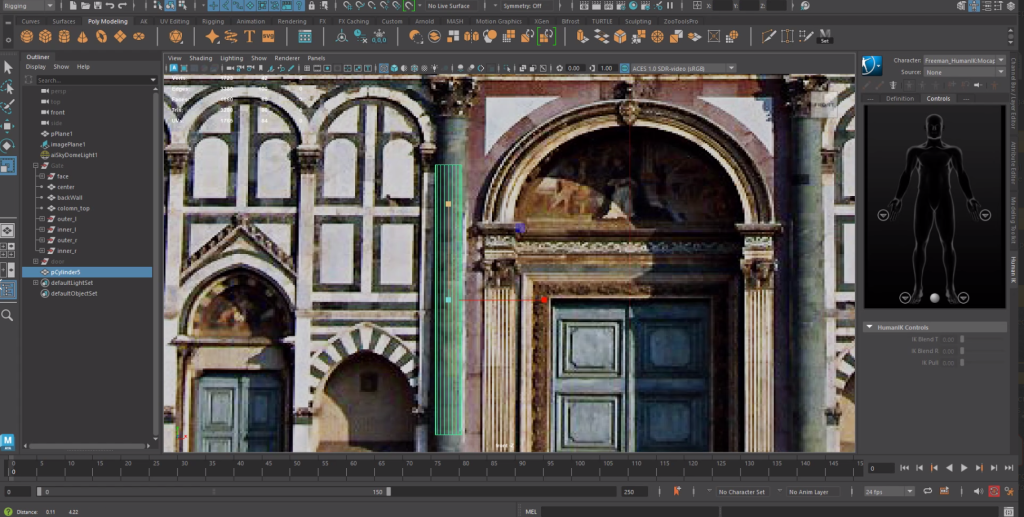The width and height of the screenshot is (1024, 517).
Task: Toggle the highlighted HumanIK sidebar icon at top right
Action: (x=974, y=5)
